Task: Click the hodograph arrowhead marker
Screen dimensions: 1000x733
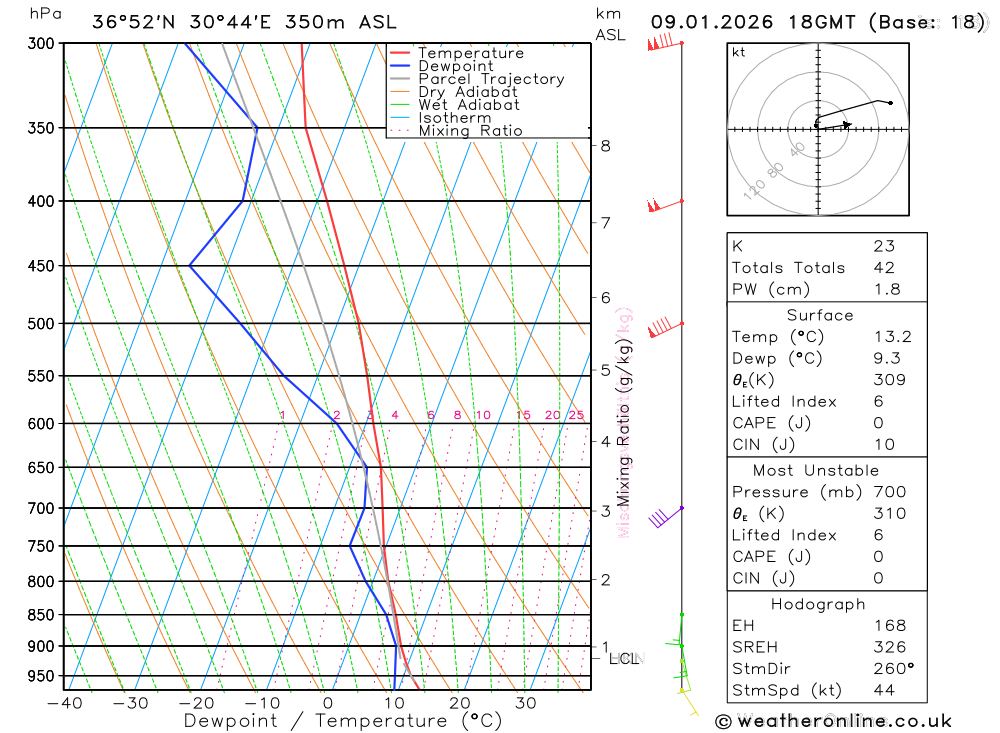Action: tap(846, 125)
